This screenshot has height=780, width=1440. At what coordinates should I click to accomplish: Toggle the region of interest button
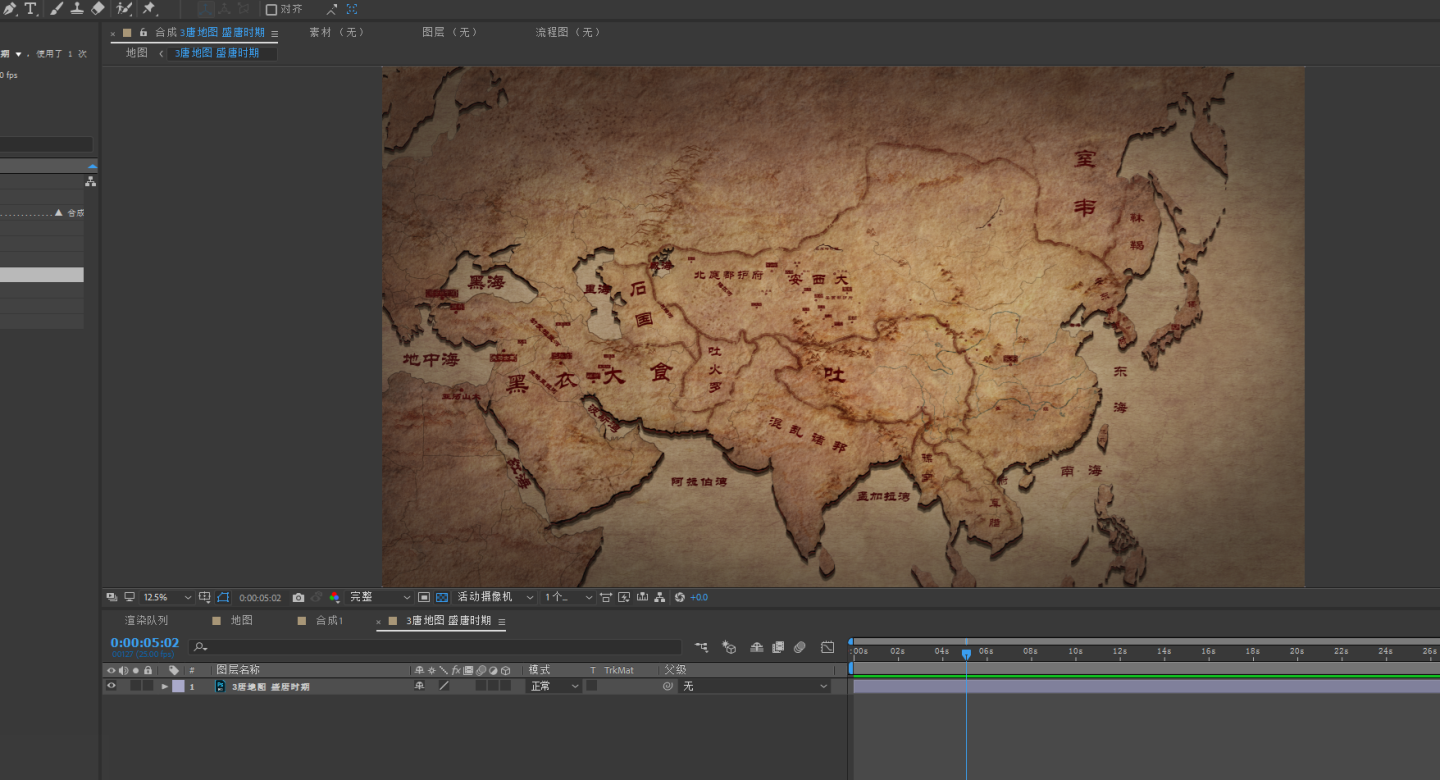coord(424,597)
